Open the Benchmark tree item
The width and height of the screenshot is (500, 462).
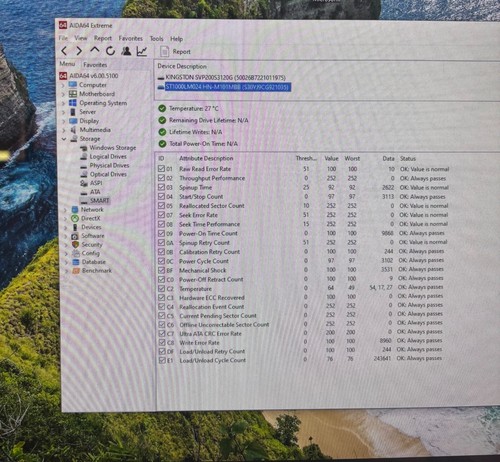(97, 270)
